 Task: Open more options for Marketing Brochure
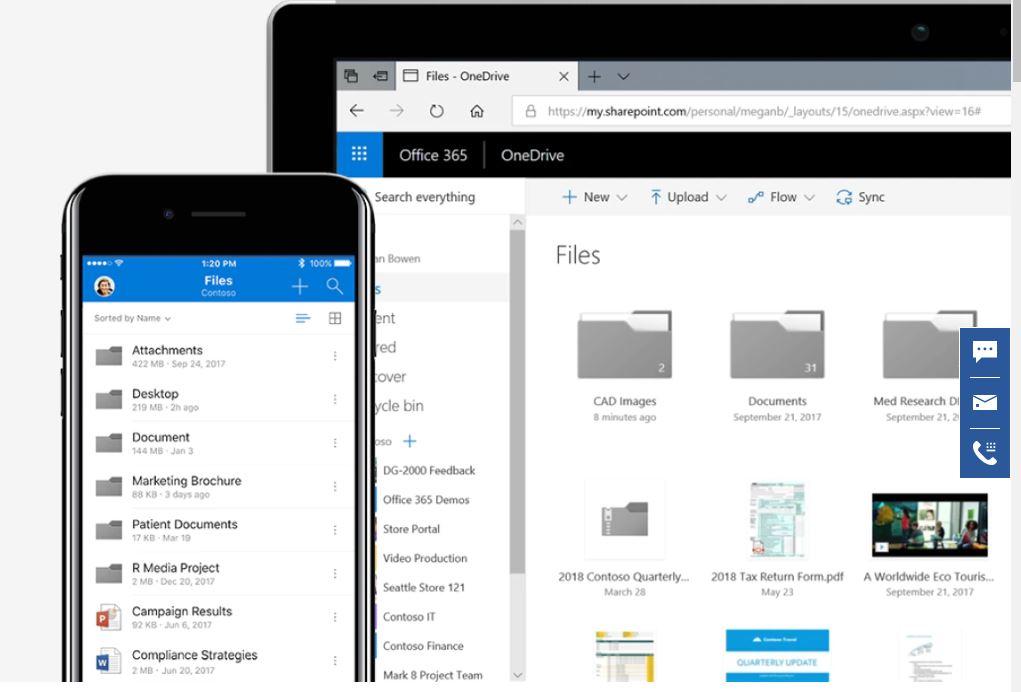pyautogui.click(x=335, y=486)
